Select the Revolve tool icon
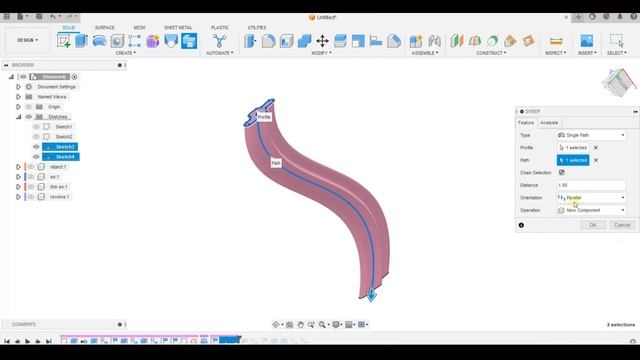 pyautogui.click(x=99, y=41)
